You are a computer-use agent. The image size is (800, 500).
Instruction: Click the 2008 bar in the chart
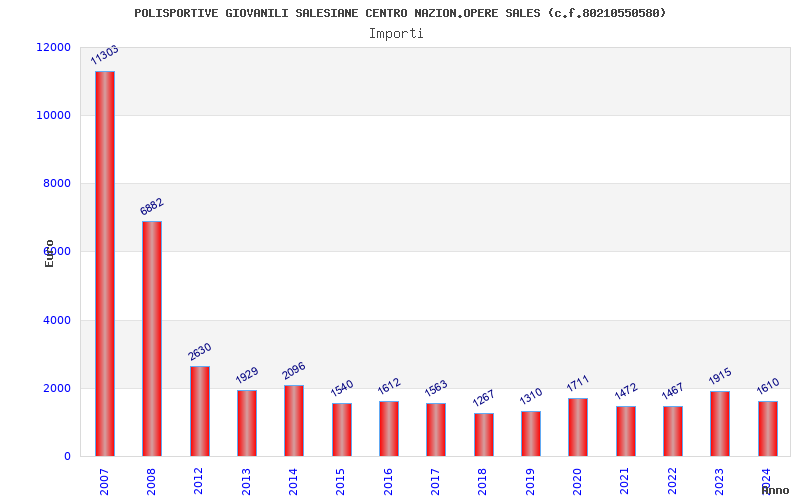pos(152,339)
